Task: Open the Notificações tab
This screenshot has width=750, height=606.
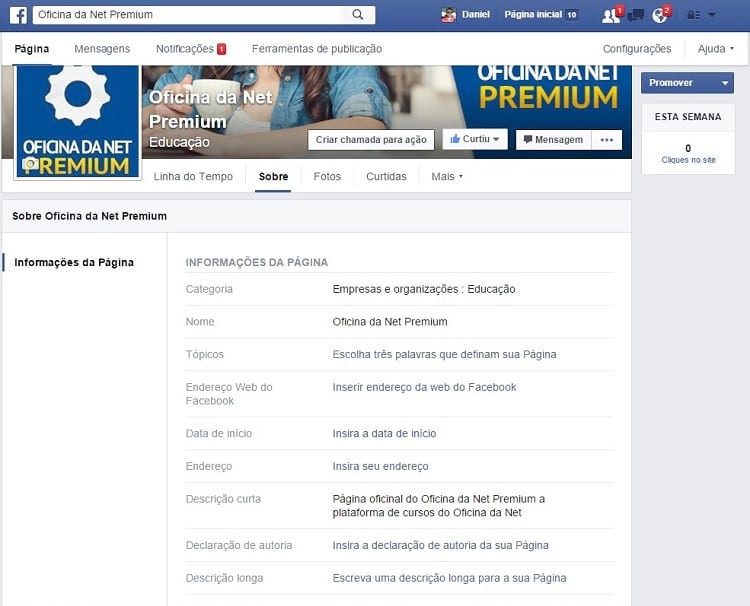Action: coord(190,49)
